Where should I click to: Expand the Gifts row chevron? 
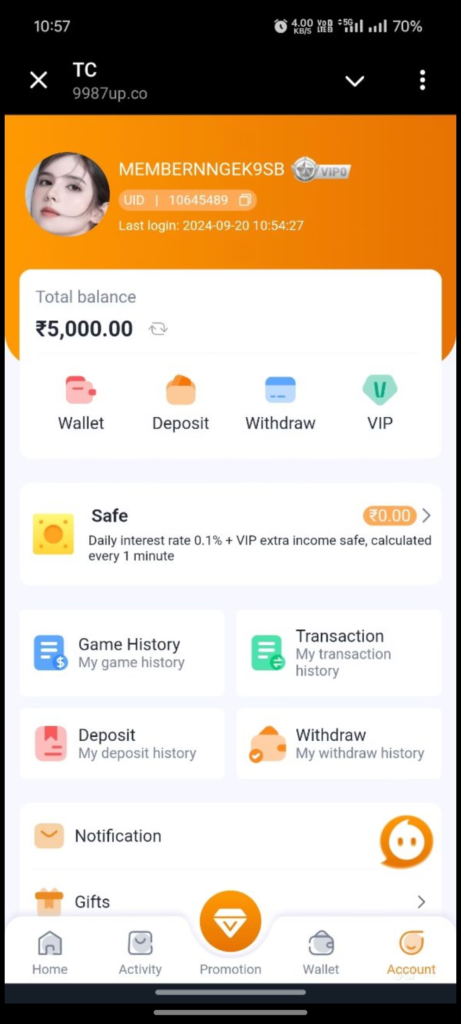point(421,902)
